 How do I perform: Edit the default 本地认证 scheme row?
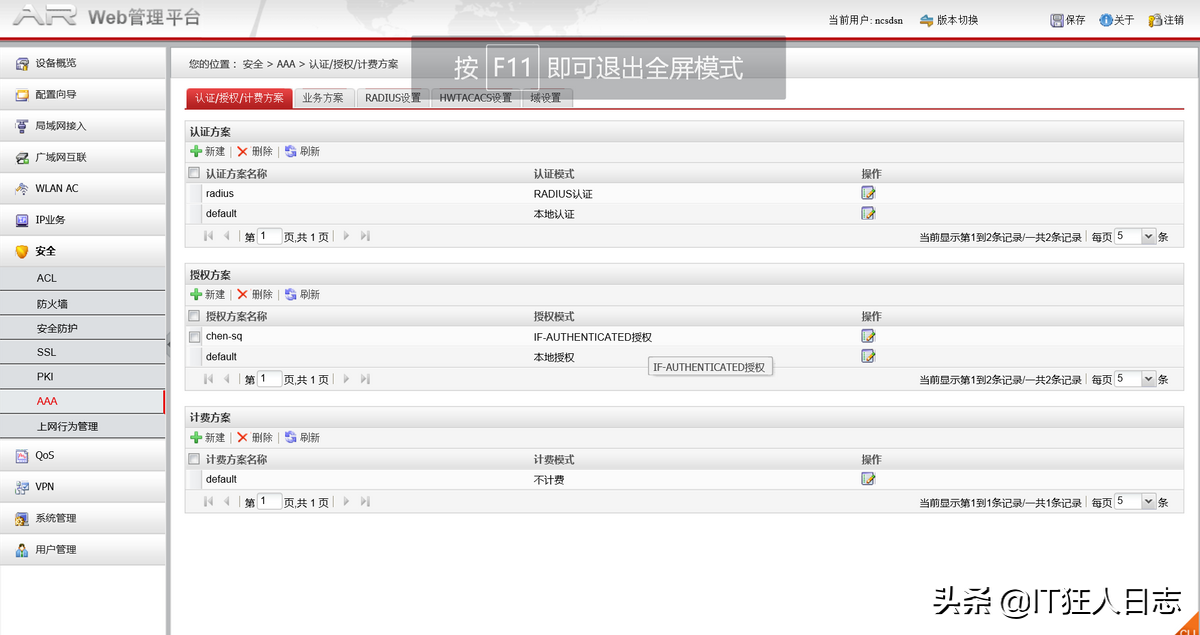click(x=868, y=213)
